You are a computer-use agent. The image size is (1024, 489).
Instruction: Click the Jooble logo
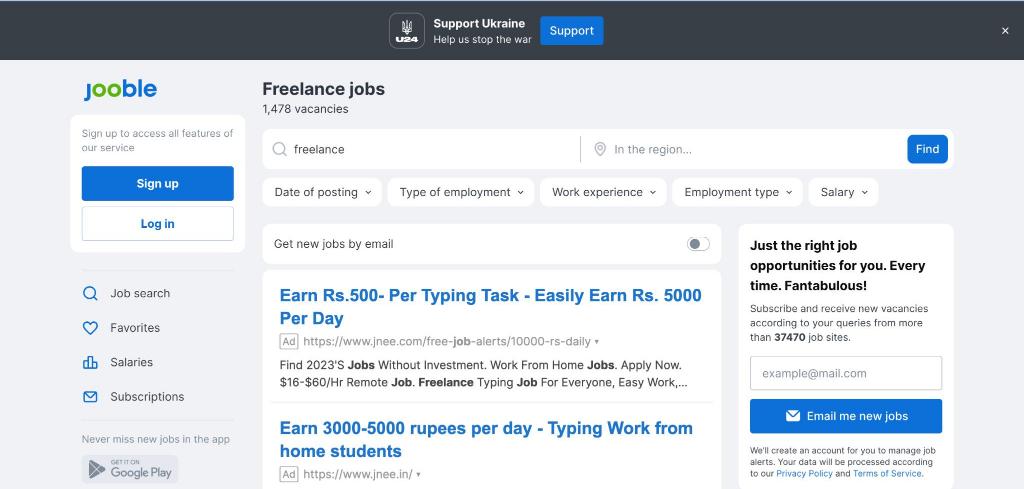120,89
